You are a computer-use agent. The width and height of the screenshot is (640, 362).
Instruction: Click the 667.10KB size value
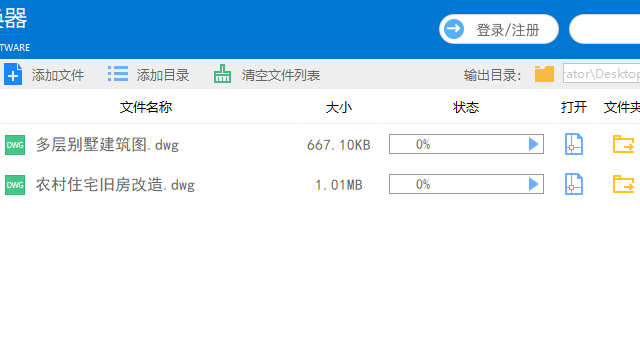pyautogui.click(x=339, y=145)
